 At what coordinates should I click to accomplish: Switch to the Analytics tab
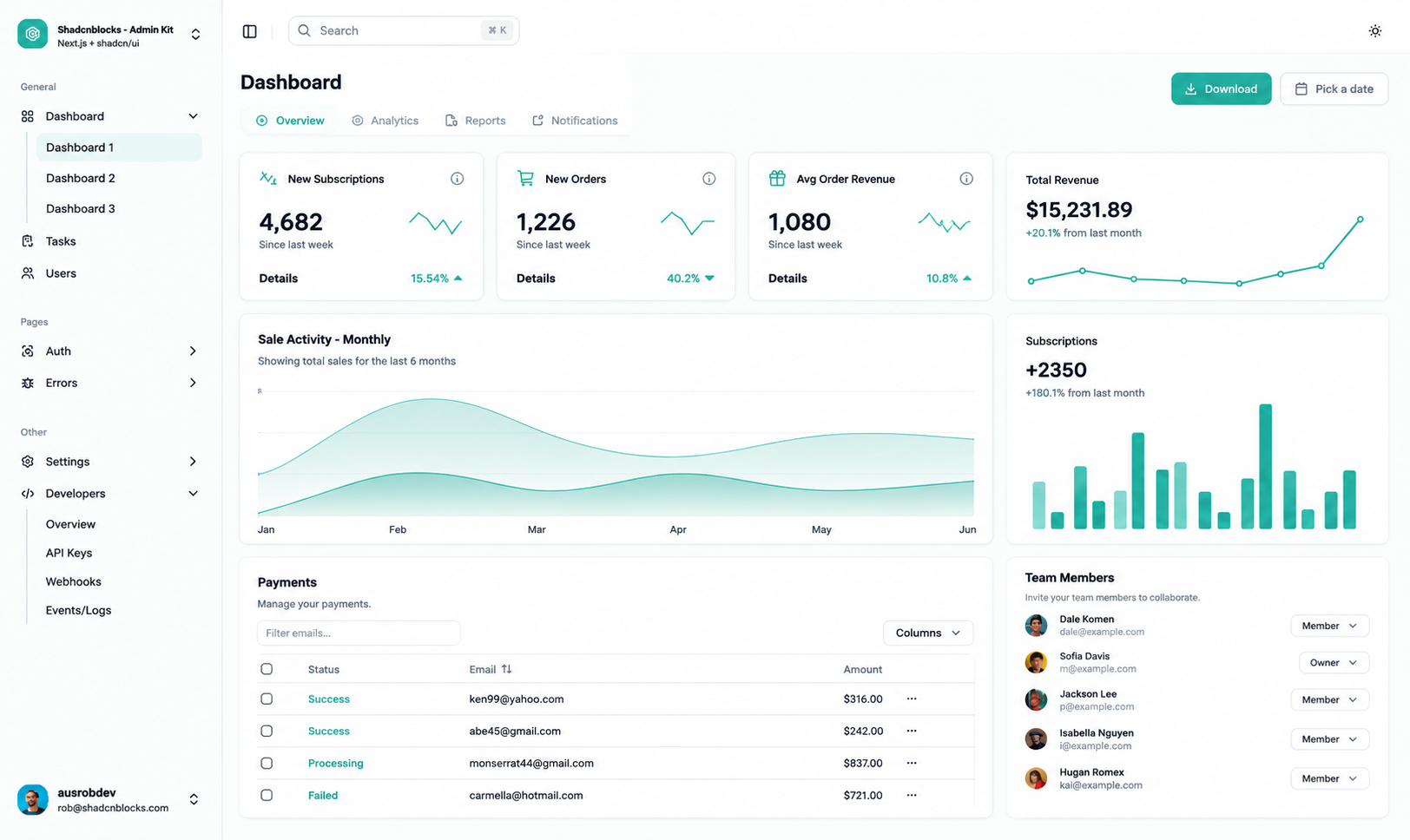[x=385, y=121]
